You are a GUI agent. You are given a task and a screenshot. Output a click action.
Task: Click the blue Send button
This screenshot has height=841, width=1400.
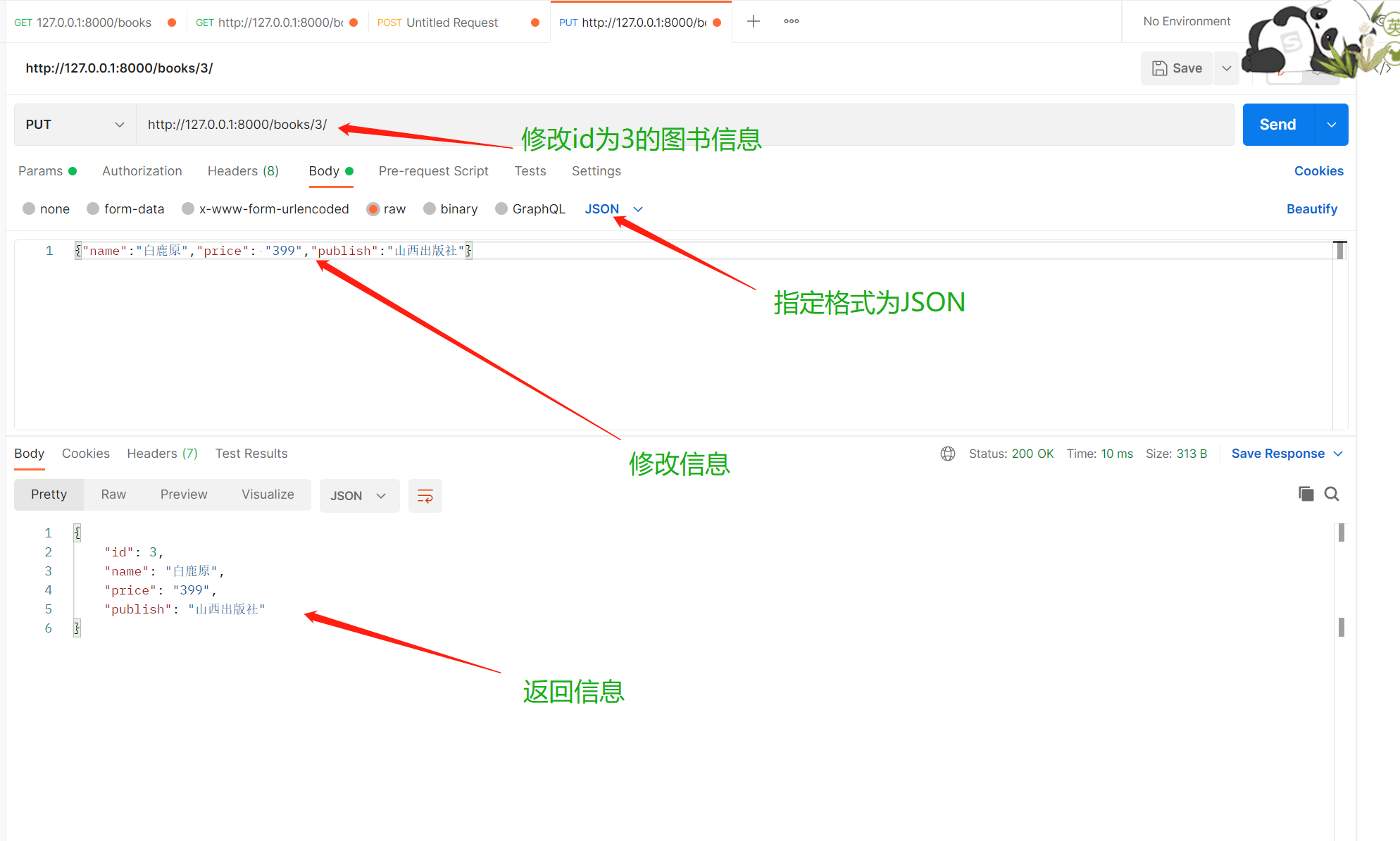pyautogui.click(x=1277, y=125)
